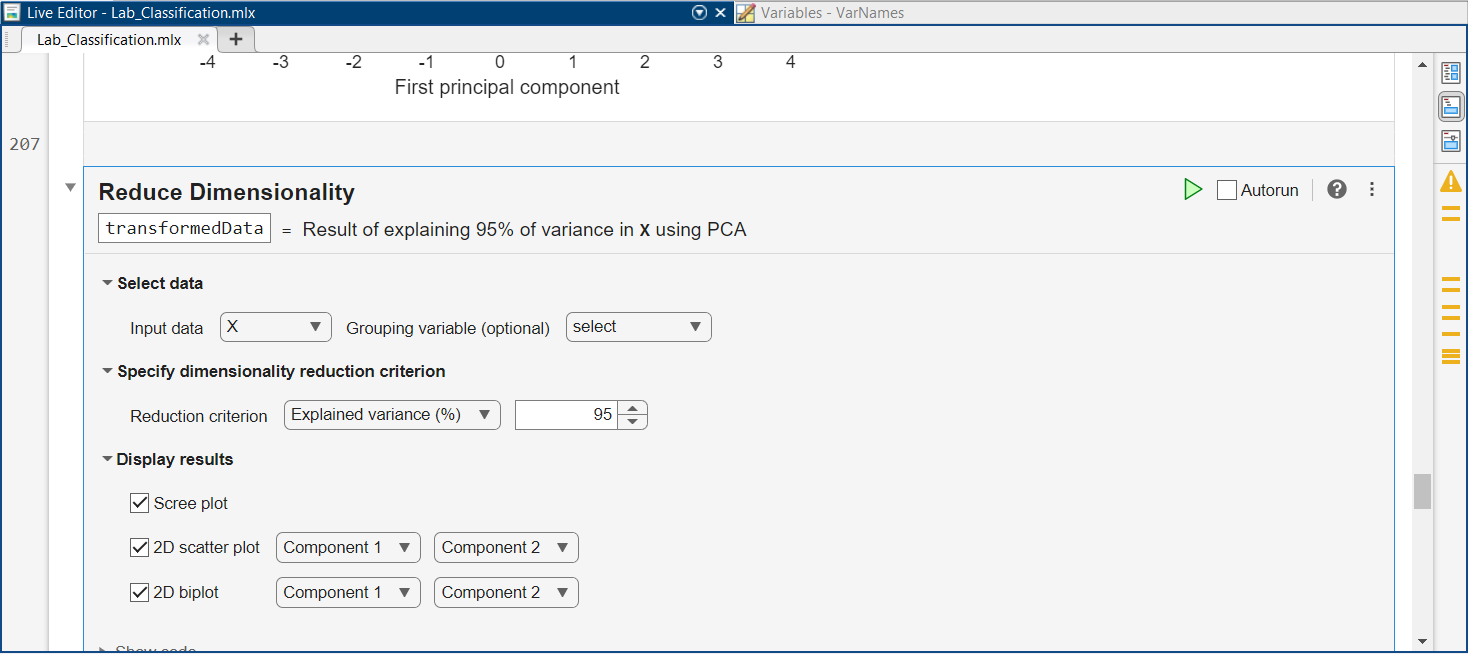Increase explained variance value with up arrow
This screenshot has width=1469, height=655.
coord(632,408)
